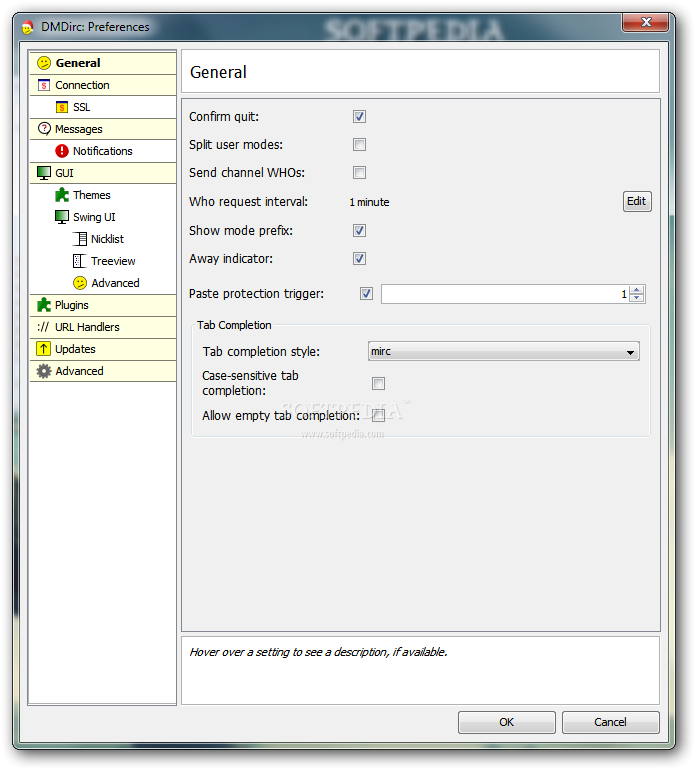Click the Nicklist icon
This screenshot has width=696, height=770.
(x=80, y=239)
